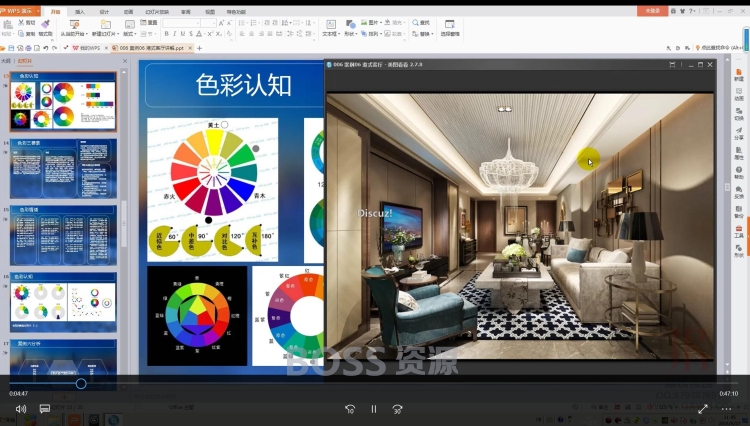
Task: Click the decrease font size icon
Action: tap(229, 23)
